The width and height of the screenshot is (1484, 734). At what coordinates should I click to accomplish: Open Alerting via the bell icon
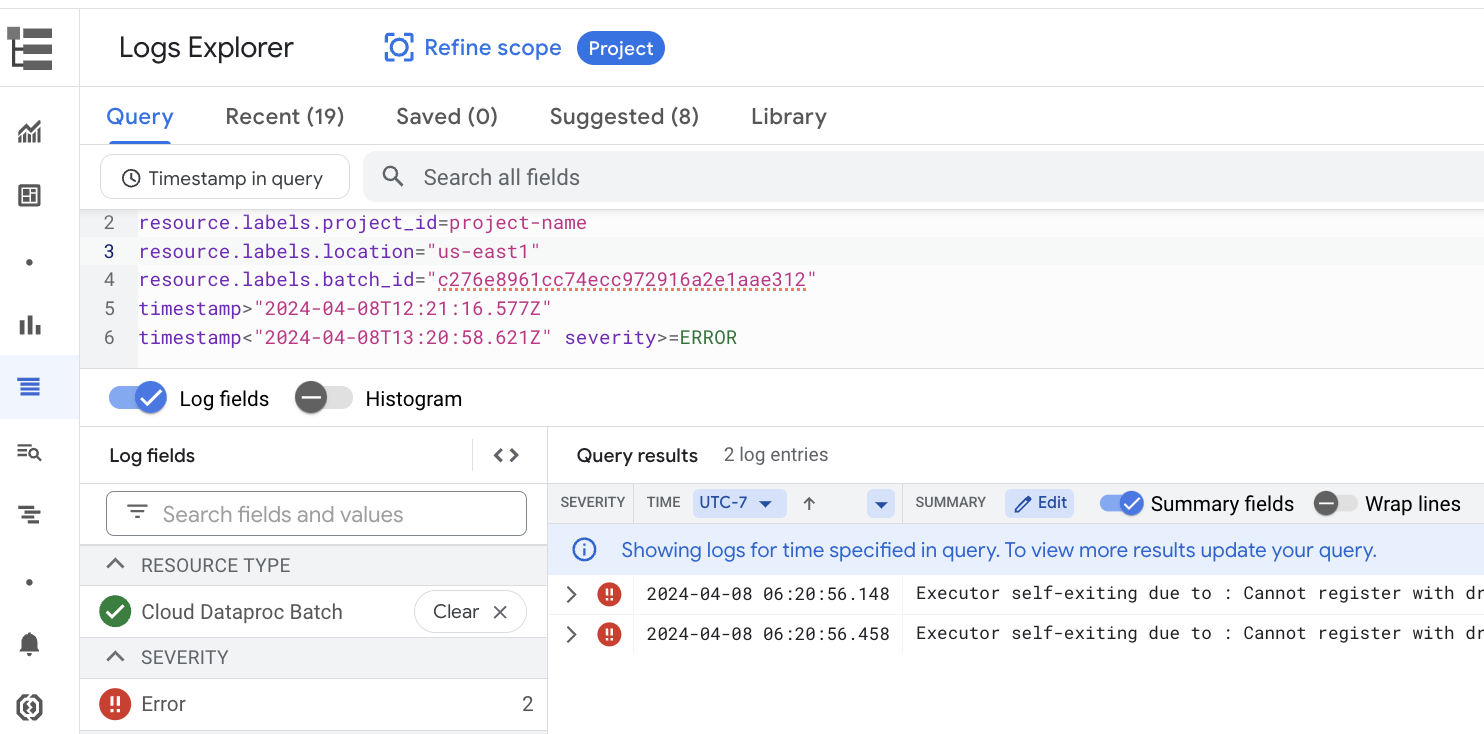tap(30, 645)
